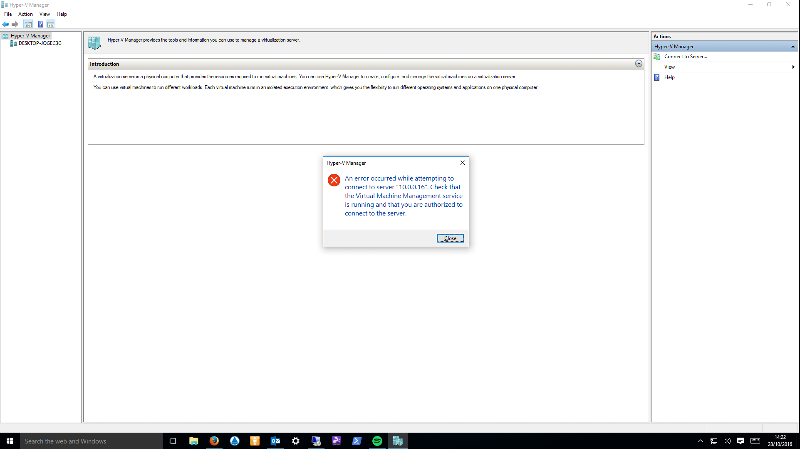Click the orange taskbar app icon
Viewport: 800px width, 449px height.
[255, 441]
